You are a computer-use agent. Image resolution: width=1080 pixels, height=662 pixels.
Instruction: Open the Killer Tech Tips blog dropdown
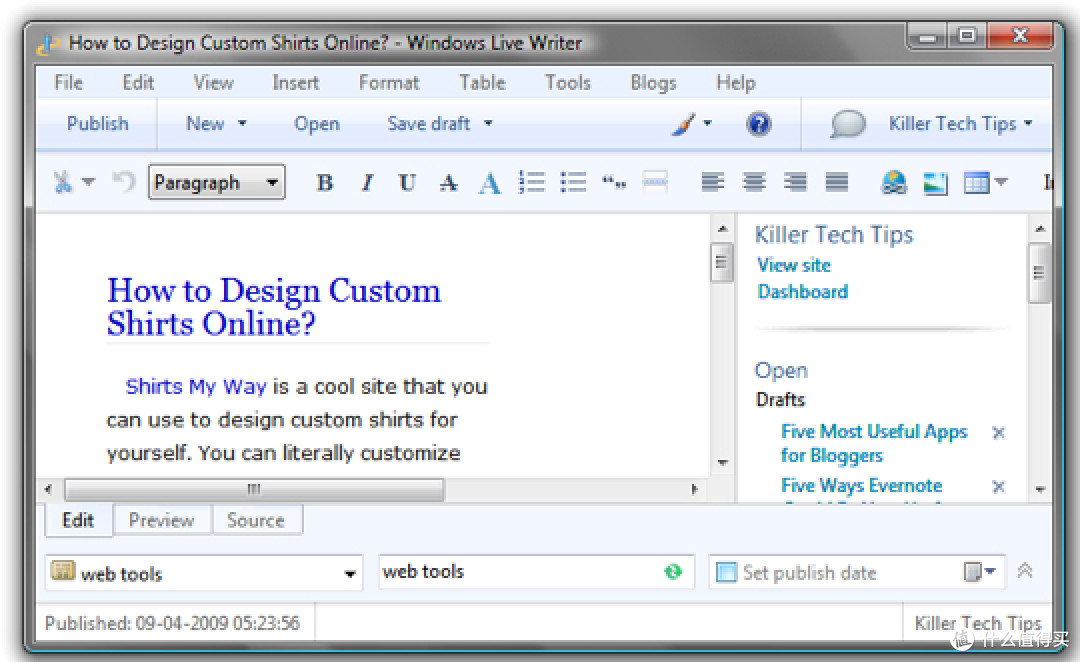(x=960, y=124)
